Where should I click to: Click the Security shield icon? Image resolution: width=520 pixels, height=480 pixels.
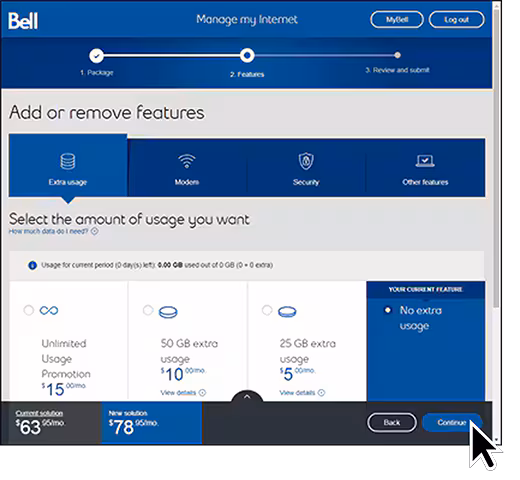pos(306,161)
